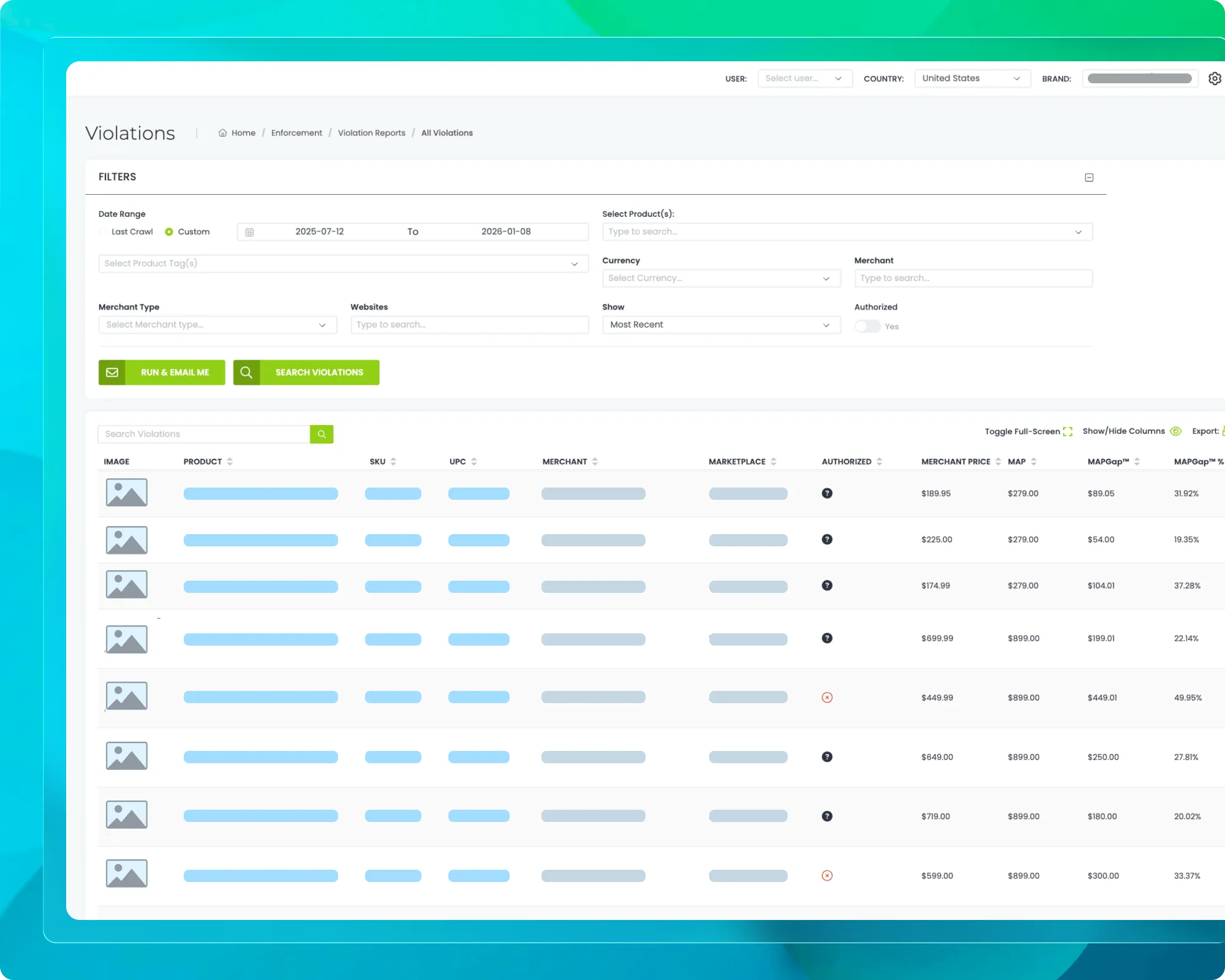Click the home icon in the breadcrumb
1225x980 pixels.
pos(222,132)
